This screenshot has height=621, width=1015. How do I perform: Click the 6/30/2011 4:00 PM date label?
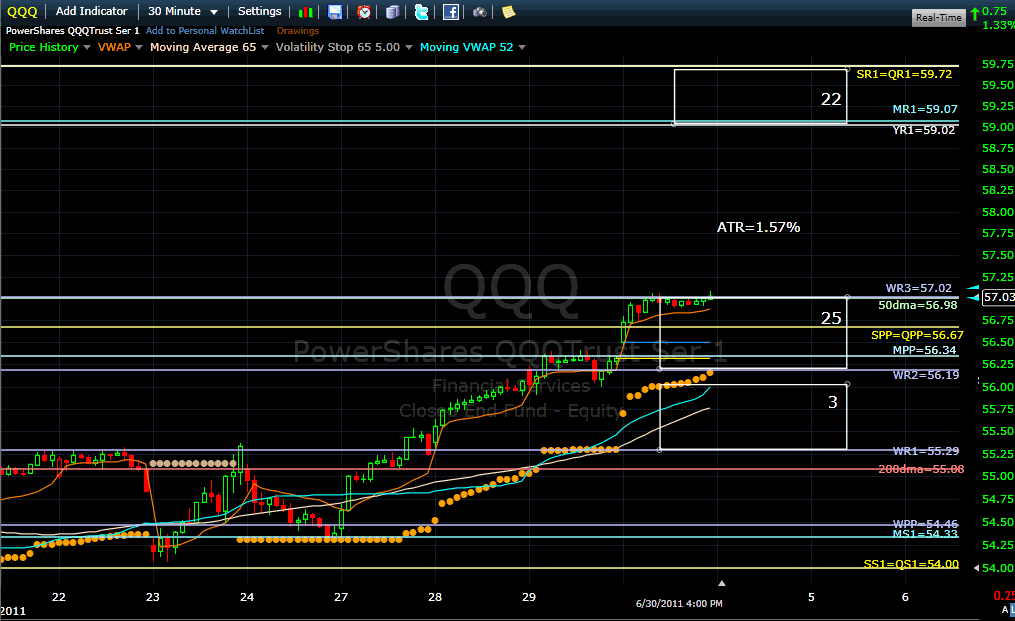[x=679, y=604]
